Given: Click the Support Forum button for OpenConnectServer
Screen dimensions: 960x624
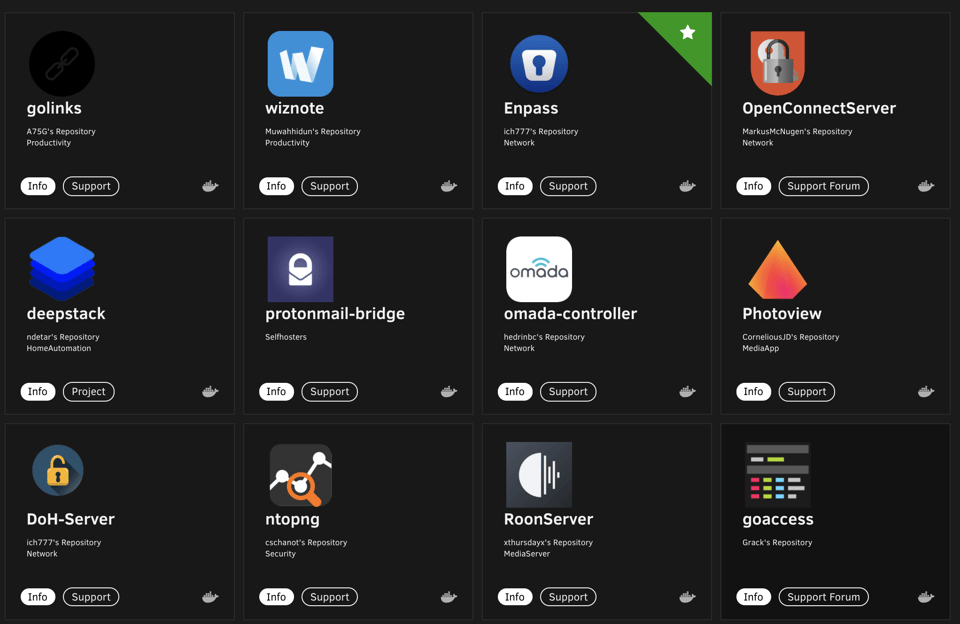Looking at the screenshot, I should (823, 186).
